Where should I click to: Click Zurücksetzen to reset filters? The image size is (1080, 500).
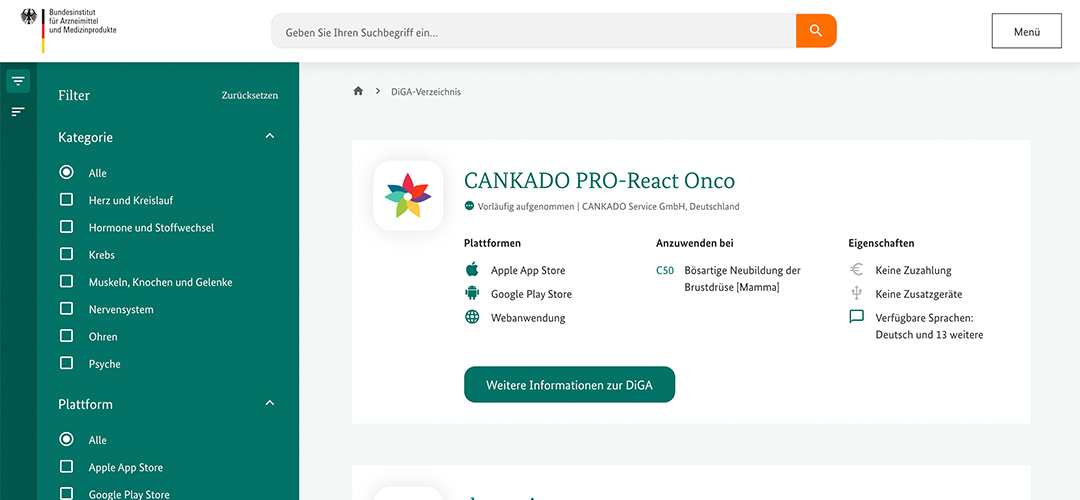pyautogui.click(x=249, y=96)
